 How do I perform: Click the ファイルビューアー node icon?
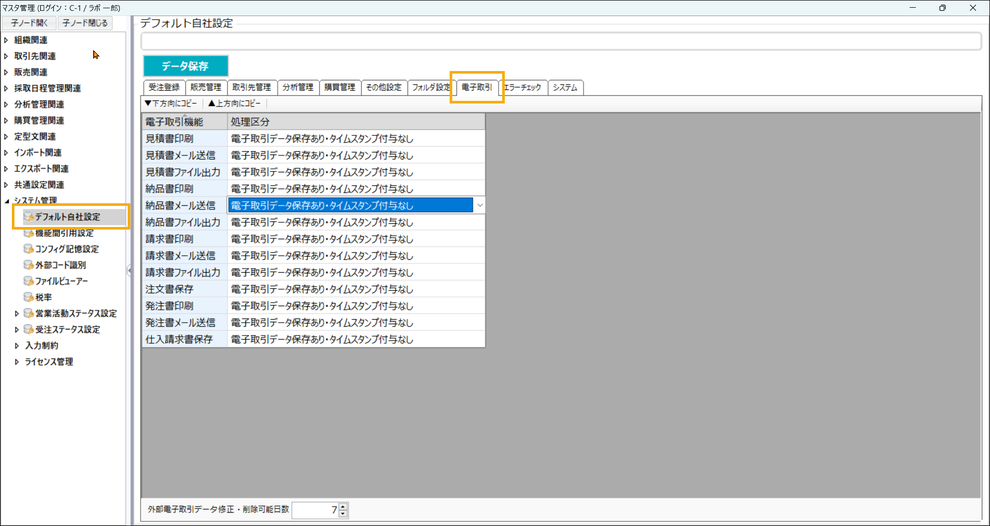(x=28, y=281)
